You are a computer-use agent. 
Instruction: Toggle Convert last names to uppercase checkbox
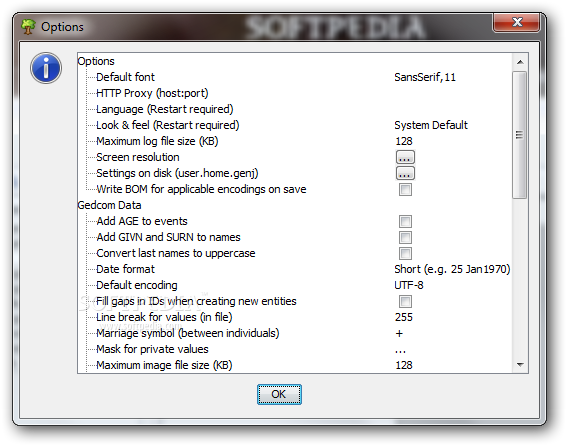[405, 253]
